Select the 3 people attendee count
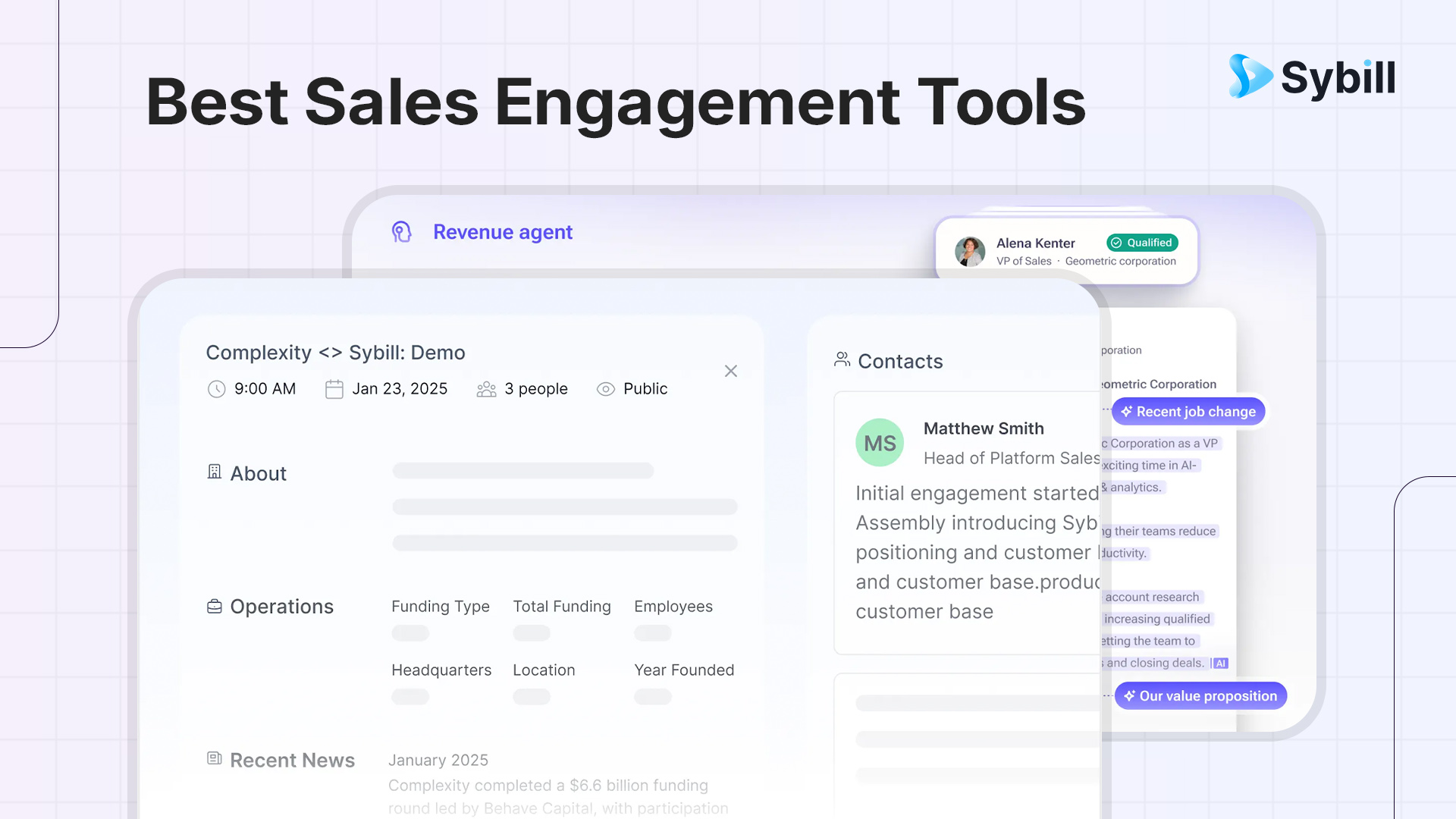Viewport: 1456px width, 819px height. tap(536, 389)
